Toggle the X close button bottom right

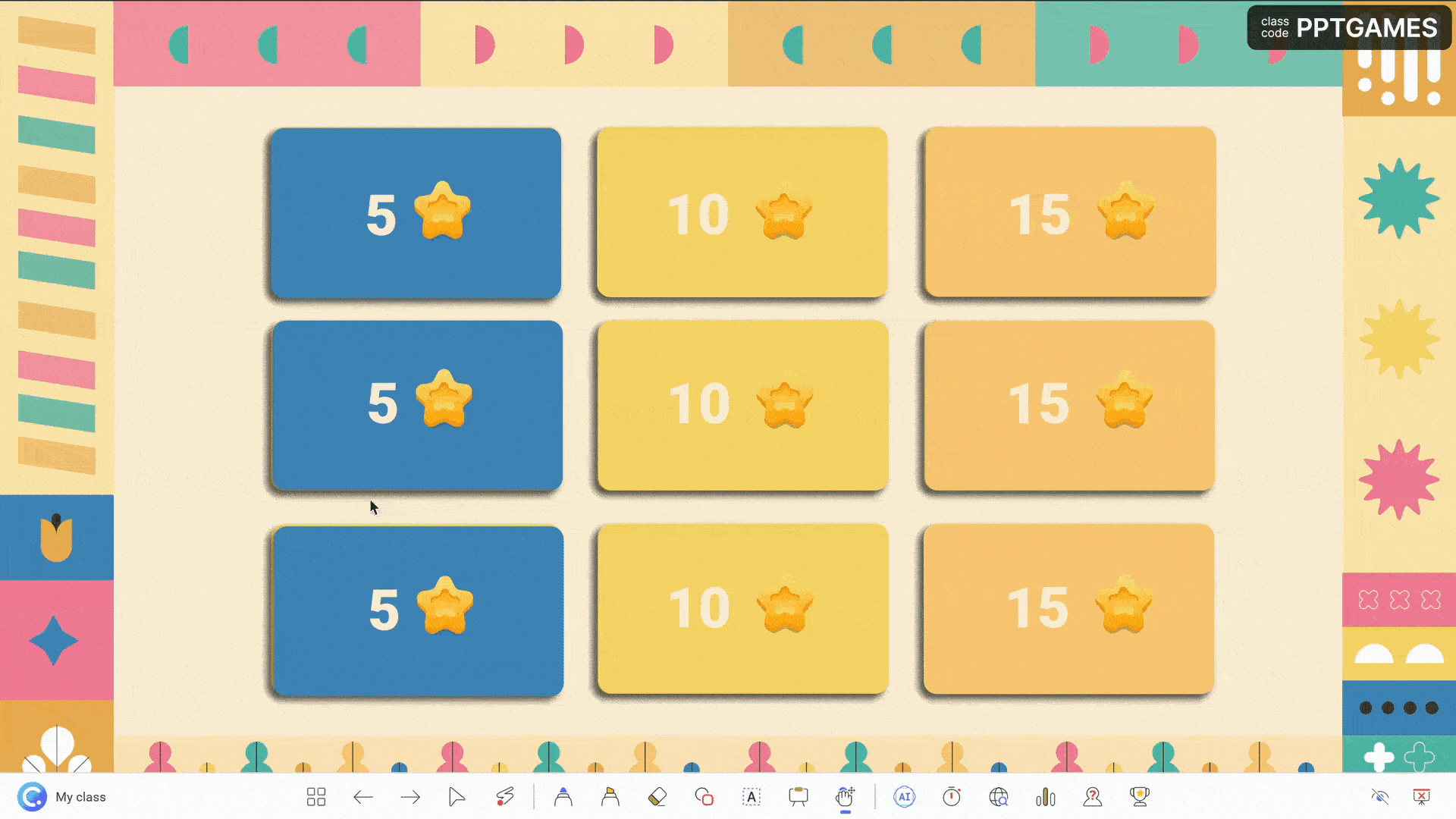(x=1422, y=796)
